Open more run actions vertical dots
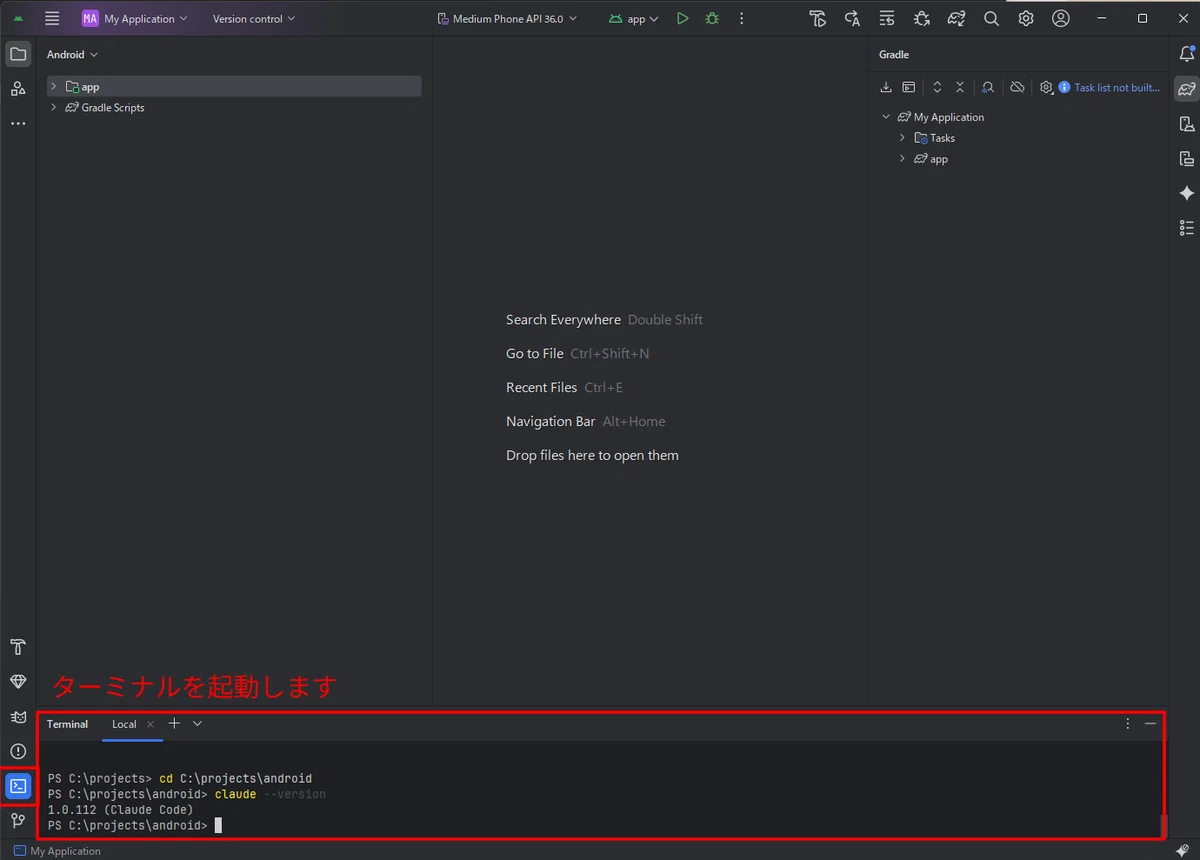This screenshot has width=1200, height=860. [x=741, y=18]
